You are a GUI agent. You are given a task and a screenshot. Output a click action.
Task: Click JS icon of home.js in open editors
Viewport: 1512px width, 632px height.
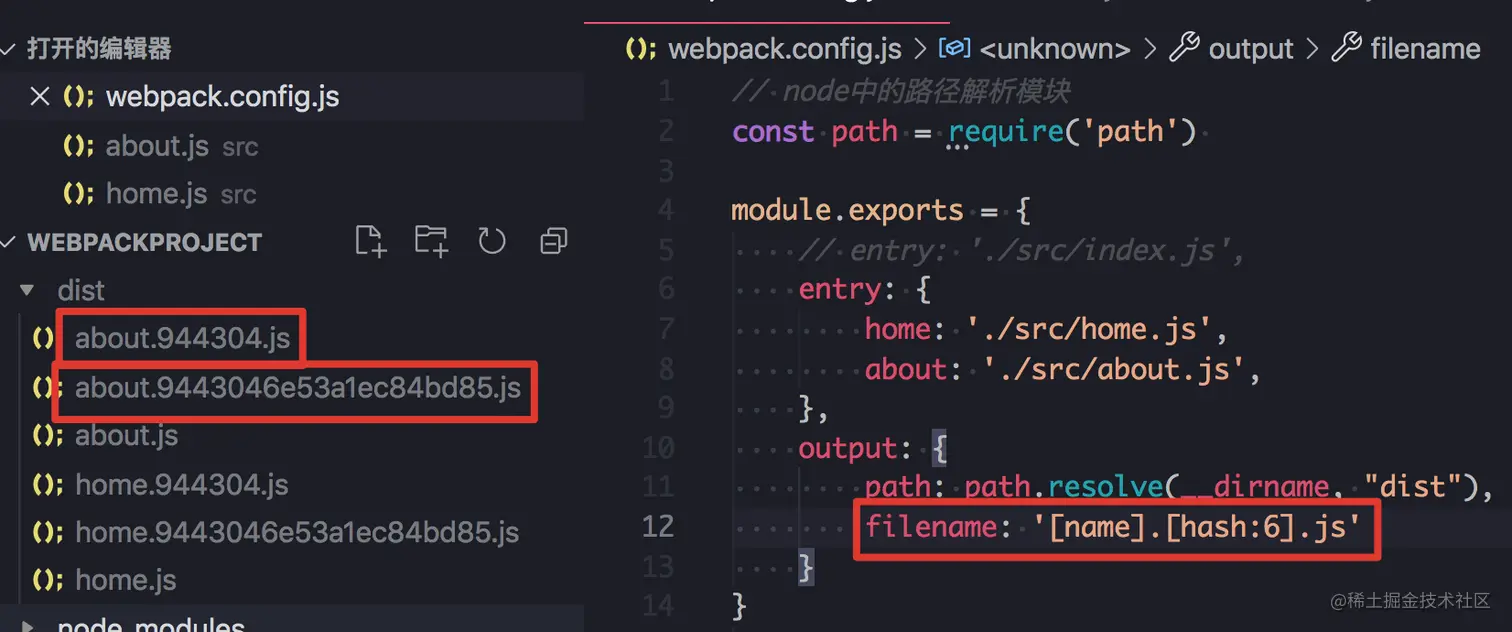point(79,193)
